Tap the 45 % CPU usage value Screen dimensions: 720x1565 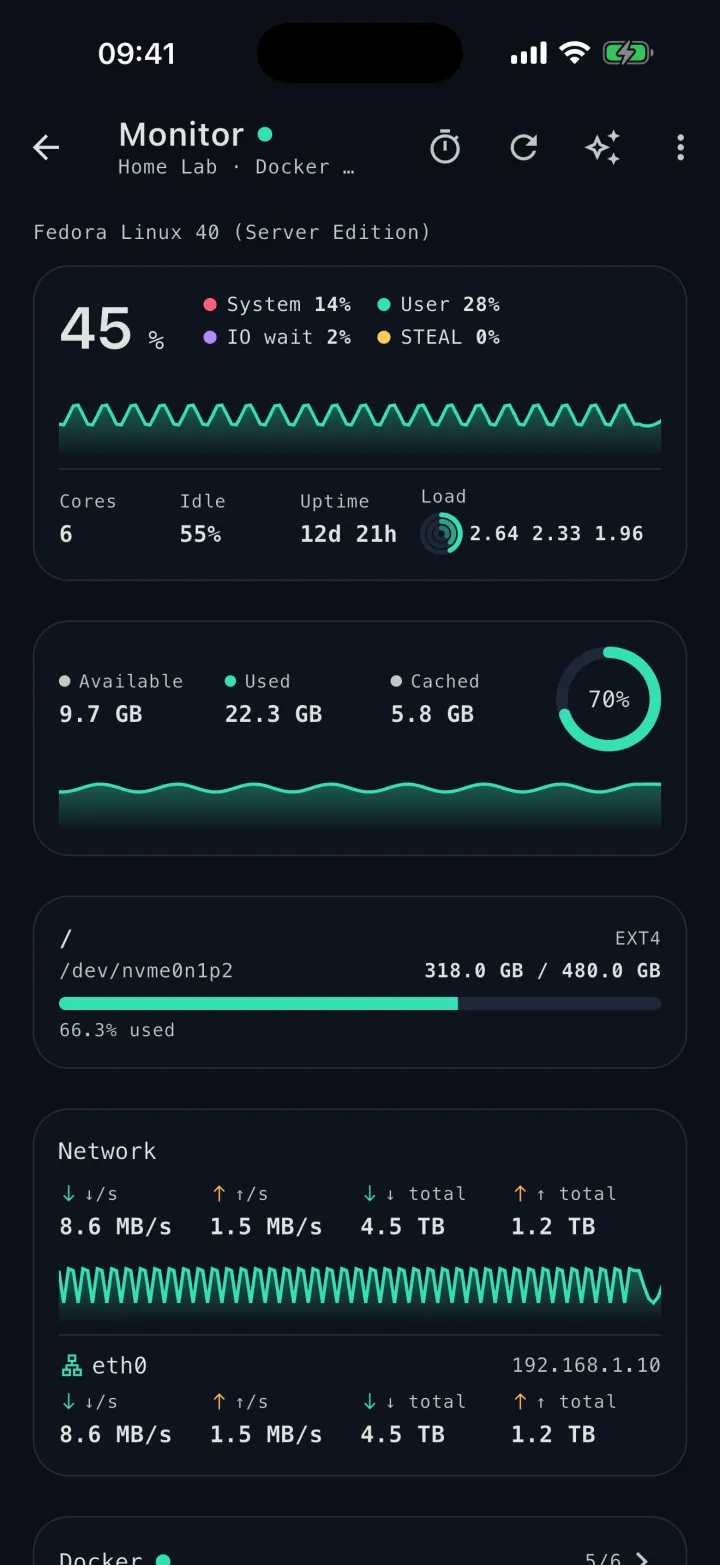coord(111,329)
